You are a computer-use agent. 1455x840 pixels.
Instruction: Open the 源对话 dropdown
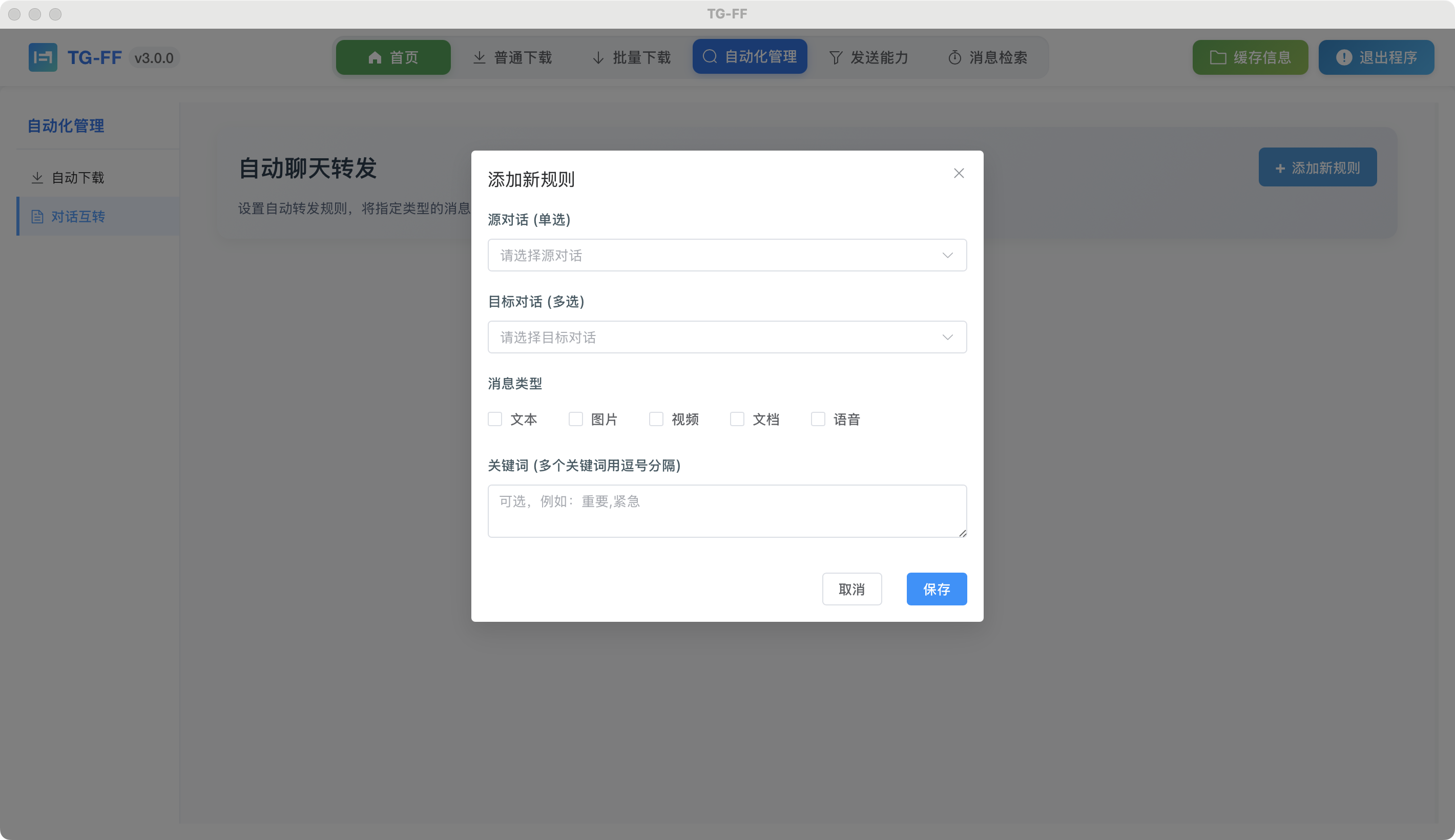726,255
